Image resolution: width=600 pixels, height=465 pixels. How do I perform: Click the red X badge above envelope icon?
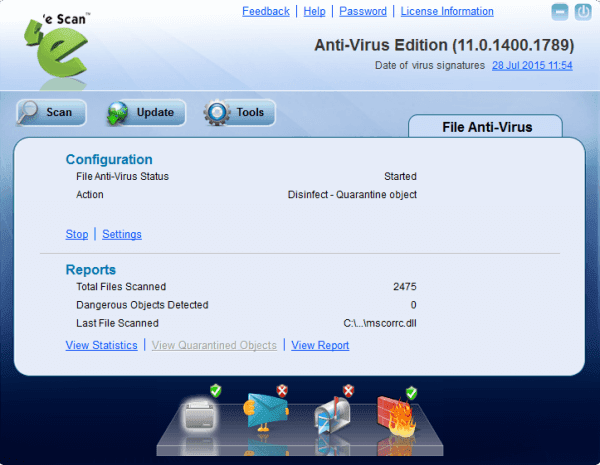pyautogui.click(x=282, y=391)
